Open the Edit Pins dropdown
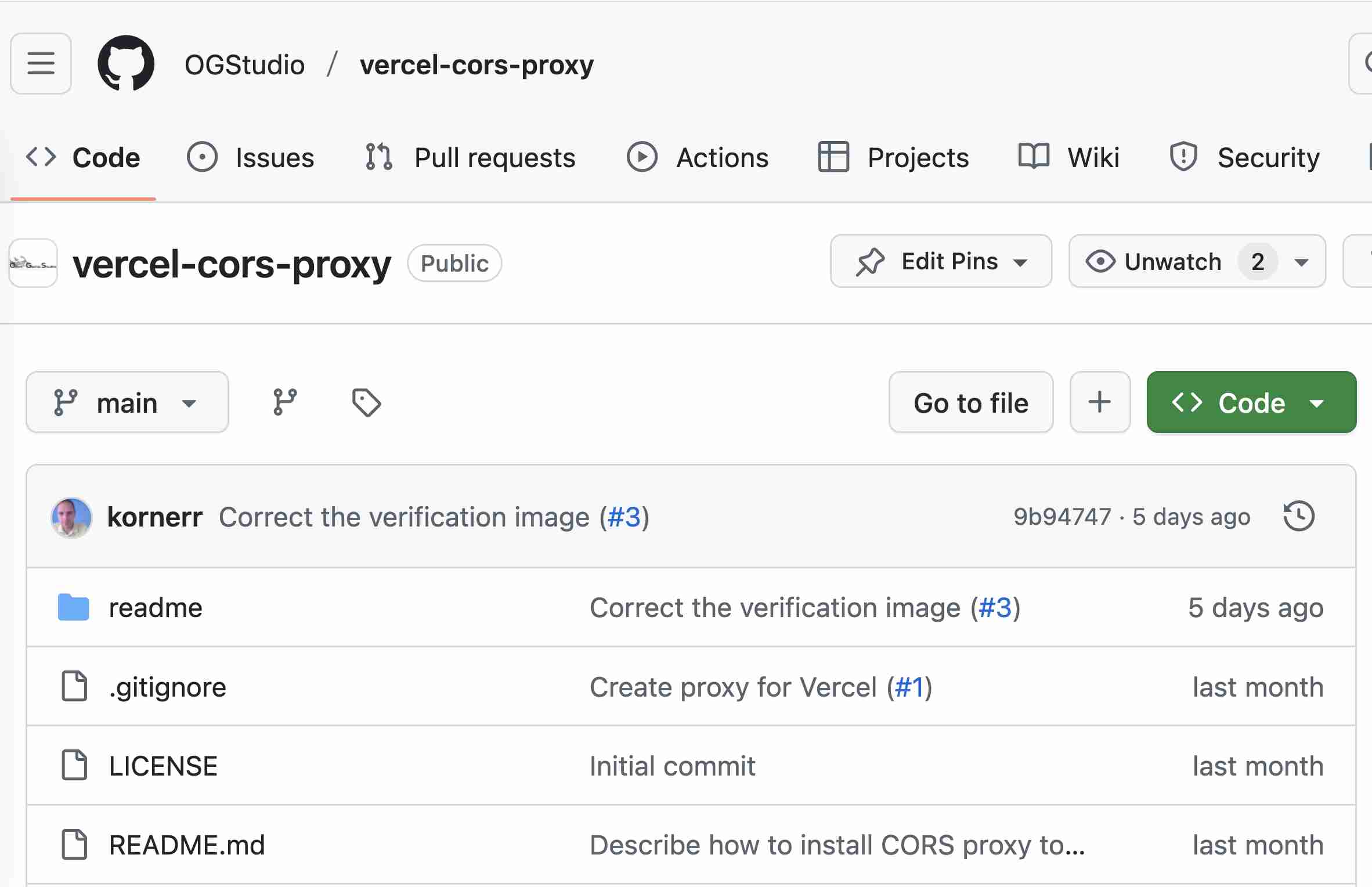Screen dimensions: 1372x887 [x=940, y=262]
